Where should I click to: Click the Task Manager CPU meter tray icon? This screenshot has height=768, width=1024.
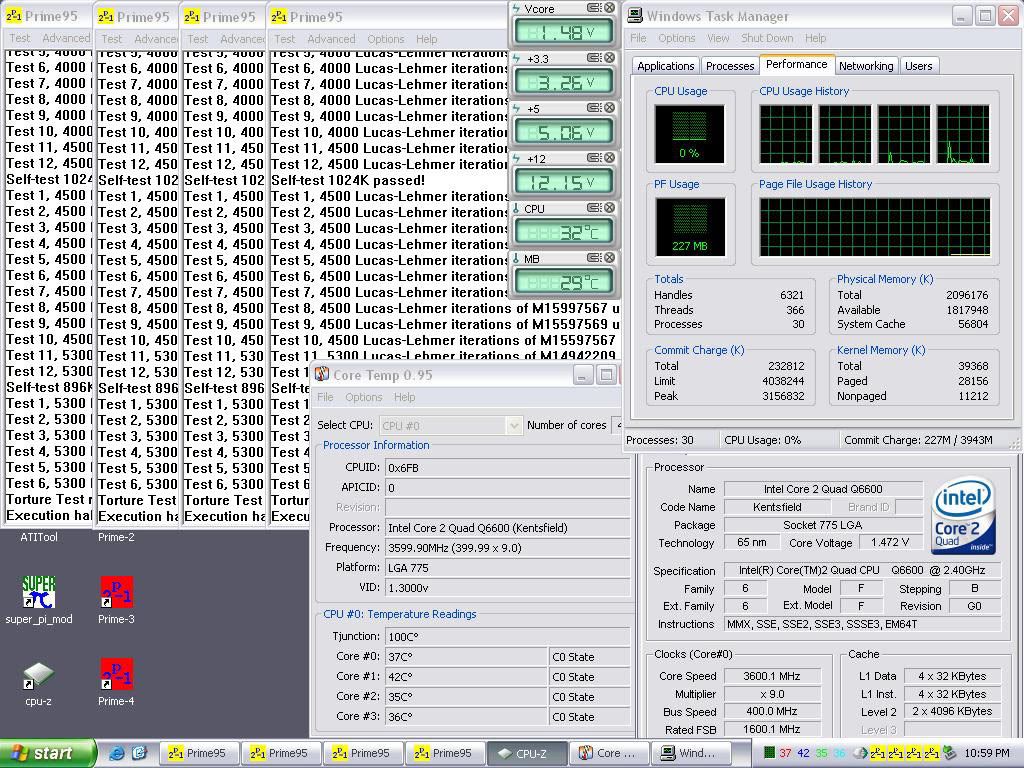[x=769, y=753]
